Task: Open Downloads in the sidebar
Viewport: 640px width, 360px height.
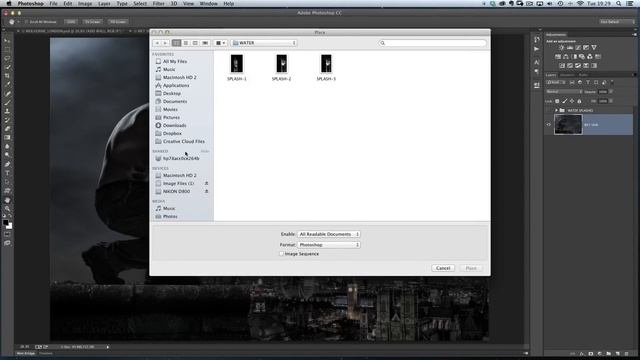Action: [174, 125]
